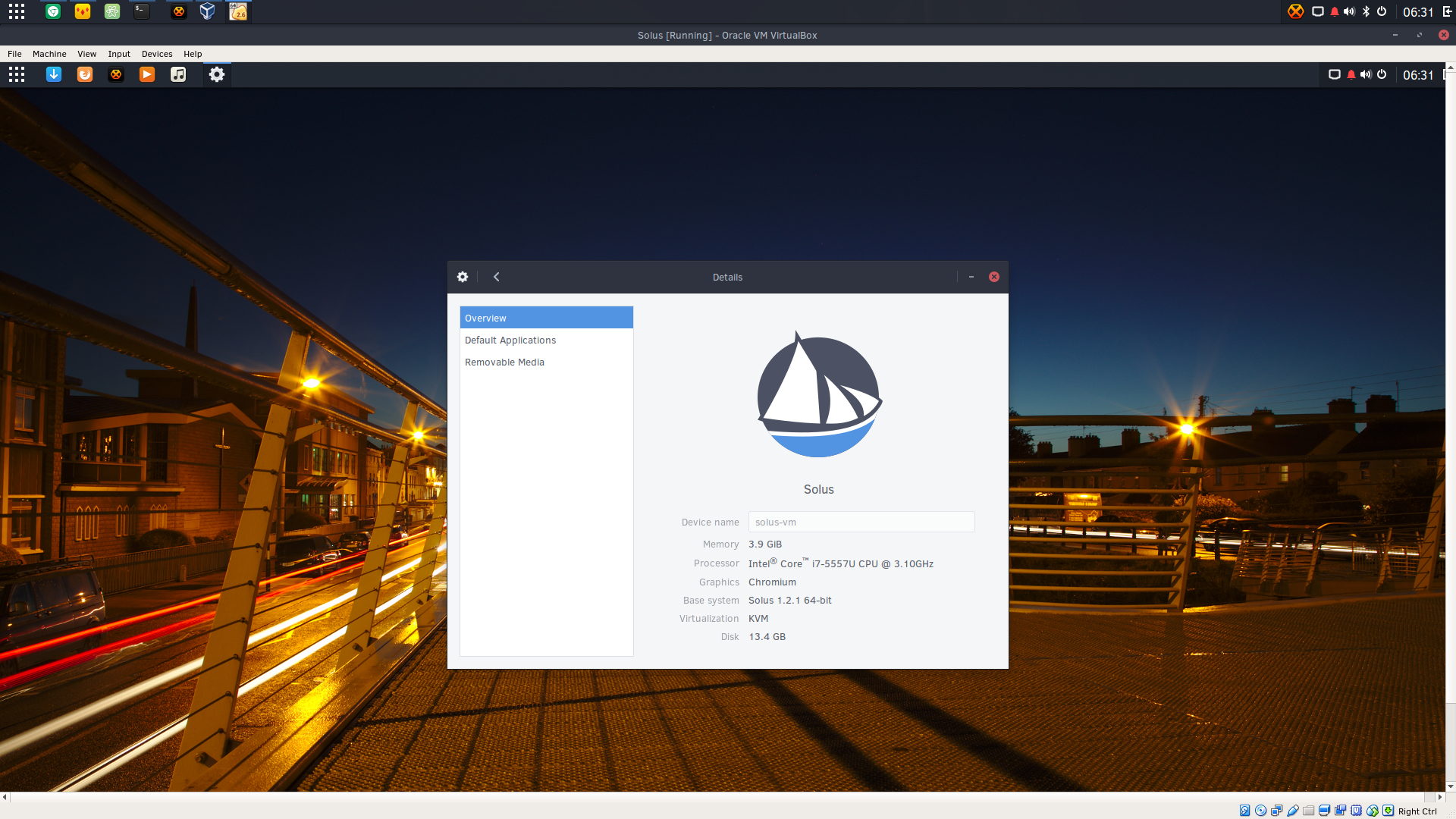Image resolution: width=1456 pixels, height=819 pixels.
Task: Minimize the Details window
Action: tap(971, 277)
